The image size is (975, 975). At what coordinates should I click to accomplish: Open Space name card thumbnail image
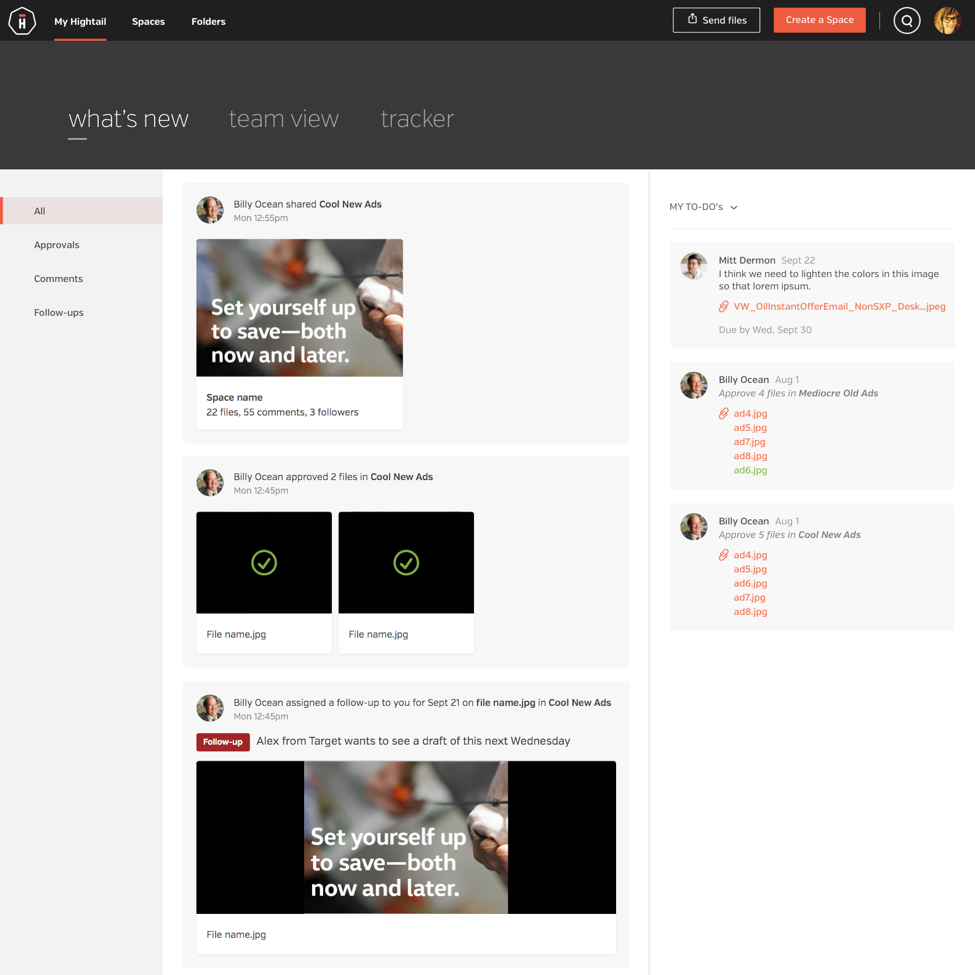[x=299, y=308]
